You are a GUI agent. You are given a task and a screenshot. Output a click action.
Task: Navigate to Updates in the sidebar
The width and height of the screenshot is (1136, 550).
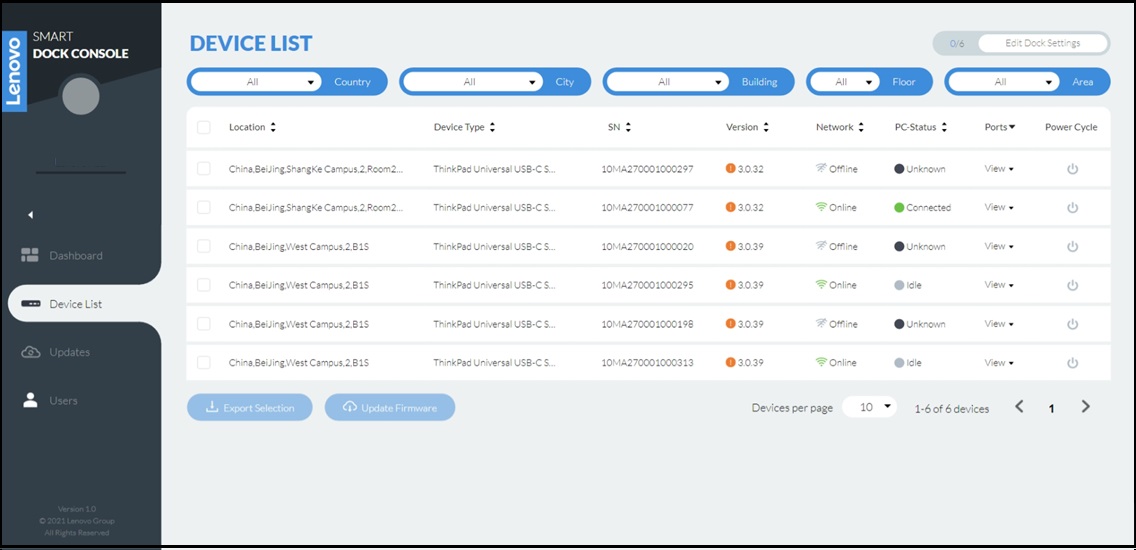(x=69, y=352)
